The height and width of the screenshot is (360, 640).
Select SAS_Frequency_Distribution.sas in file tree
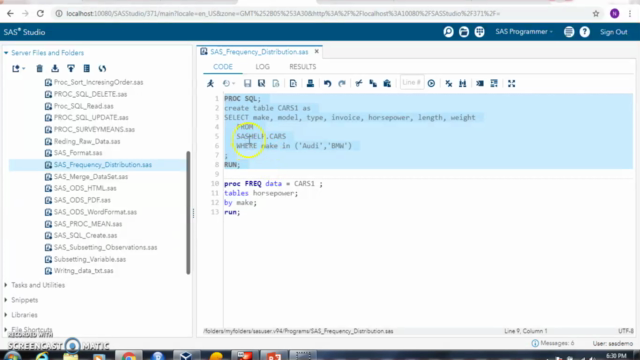point(102,164)
